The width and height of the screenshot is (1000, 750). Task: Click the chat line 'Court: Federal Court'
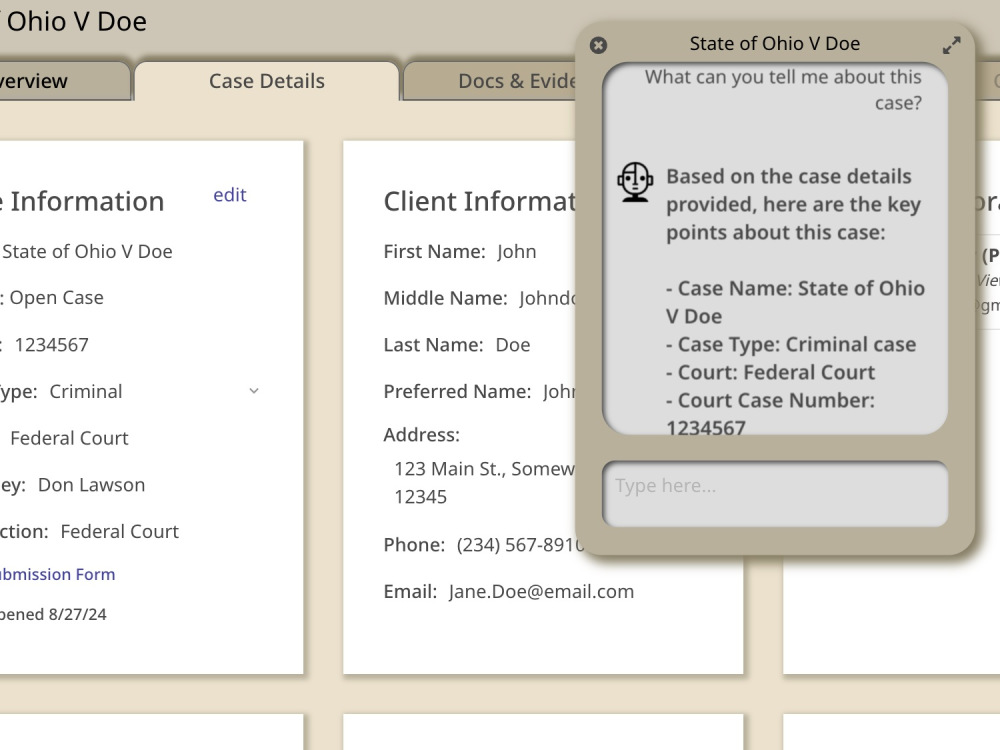pyautogui.click(x=770, y=372)
